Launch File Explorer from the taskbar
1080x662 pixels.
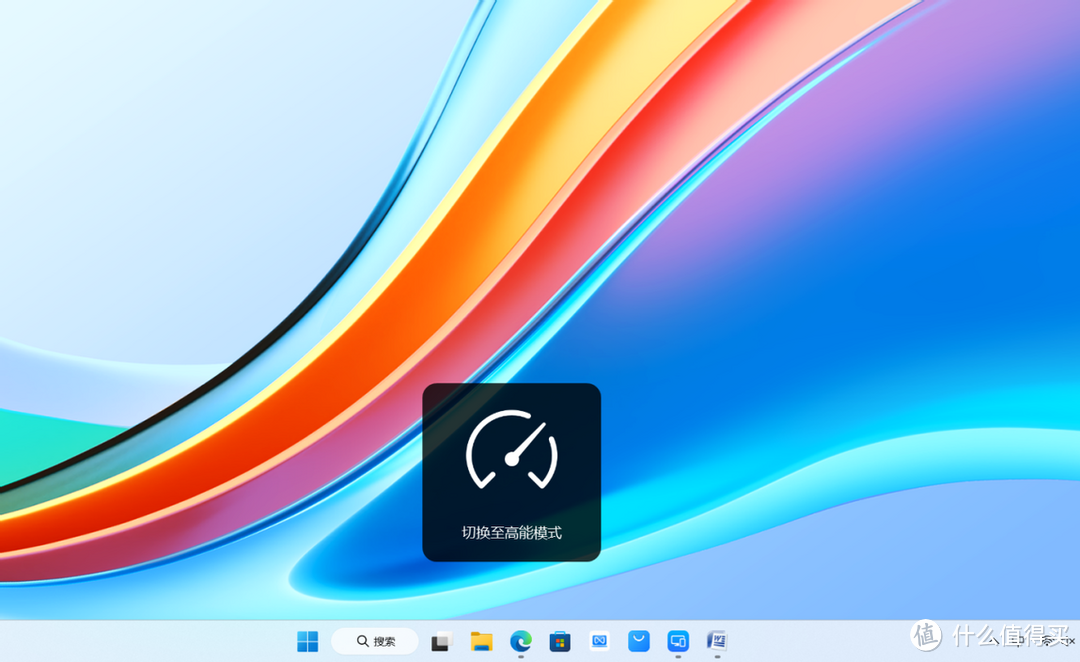point(481,641)
